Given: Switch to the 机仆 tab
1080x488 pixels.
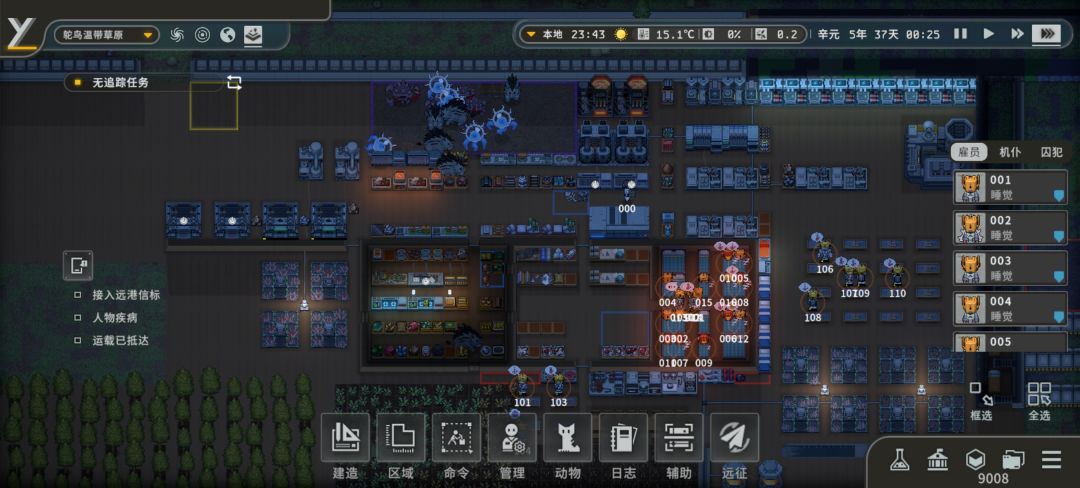Looking at the screenshot, I should click(x=1010, y=153).
